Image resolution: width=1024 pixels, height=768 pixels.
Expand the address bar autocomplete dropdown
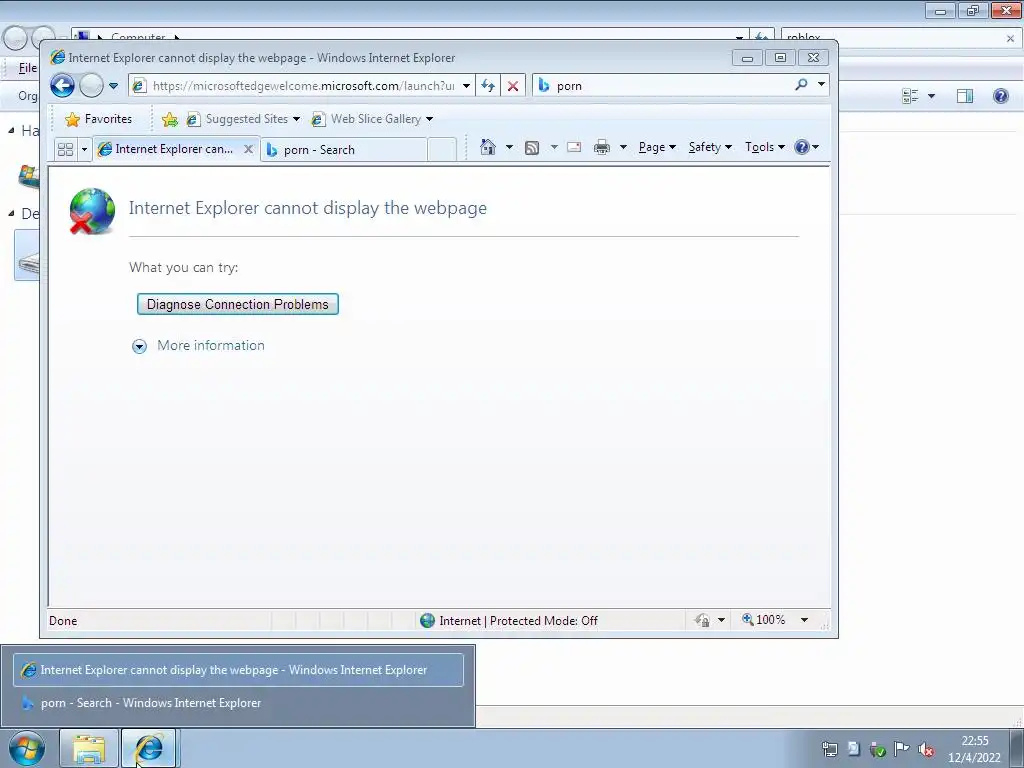point(466,86)
